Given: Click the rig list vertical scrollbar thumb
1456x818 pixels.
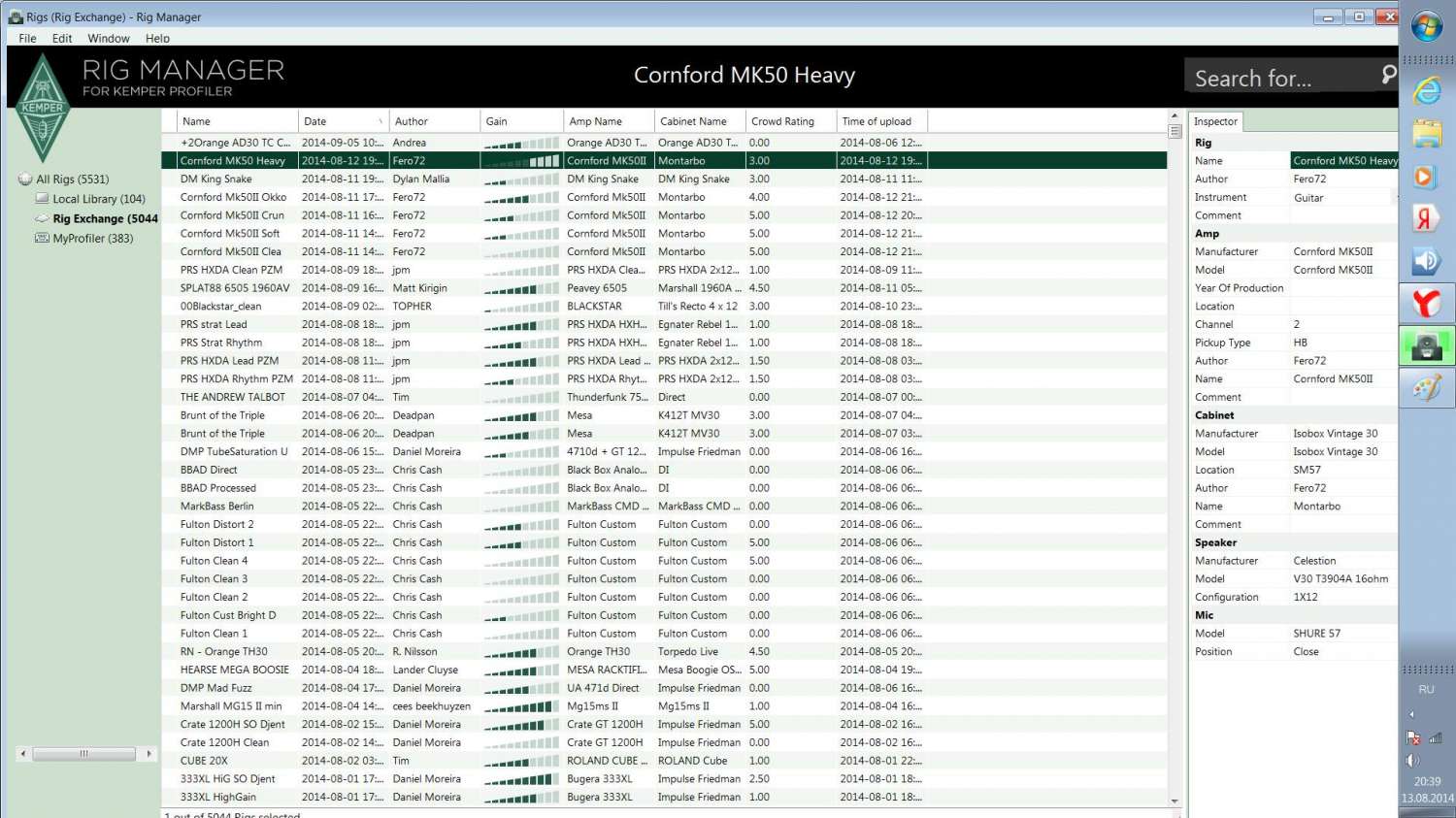Looking at the screenshot, I should (x=1175, y=131).
